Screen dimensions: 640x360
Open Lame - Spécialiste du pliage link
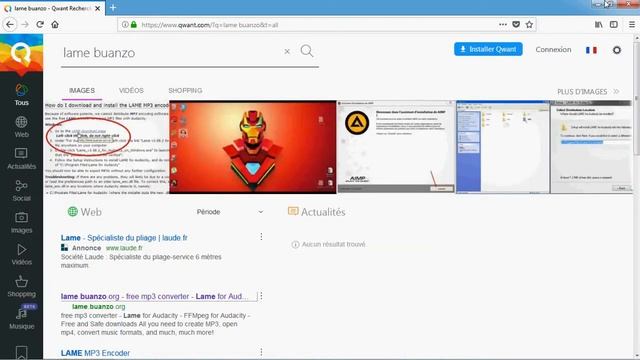[x=124, y=238]
